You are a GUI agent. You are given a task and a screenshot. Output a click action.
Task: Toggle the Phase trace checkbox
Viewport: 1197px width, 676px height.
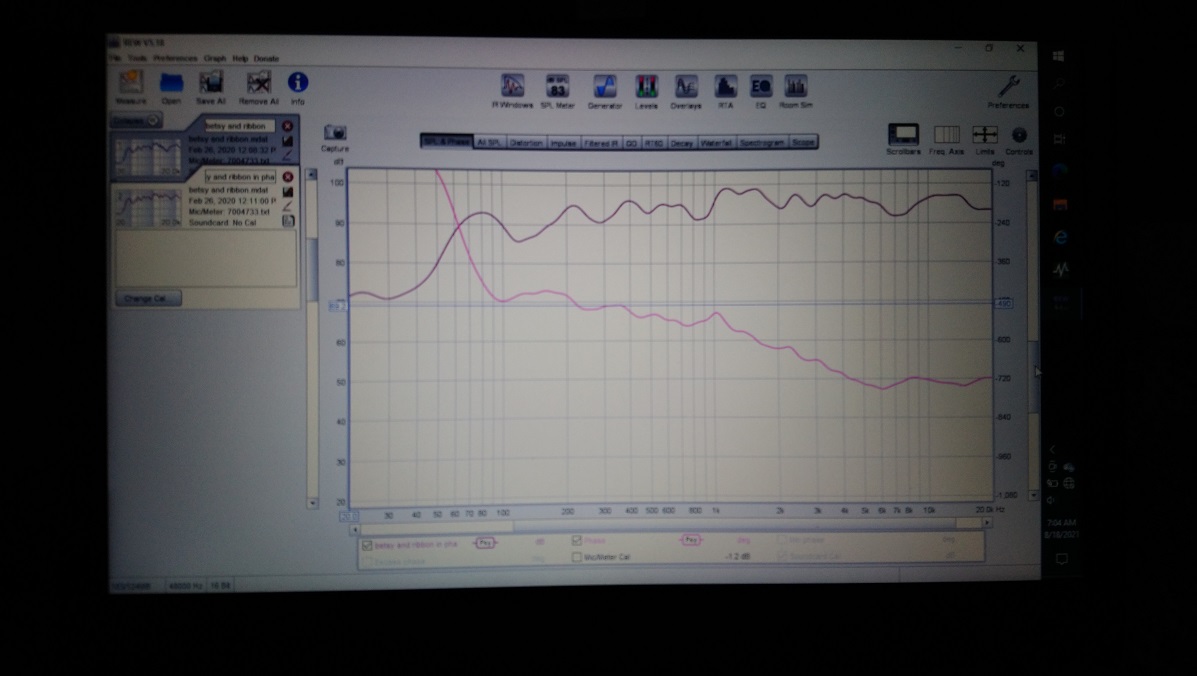577,540
